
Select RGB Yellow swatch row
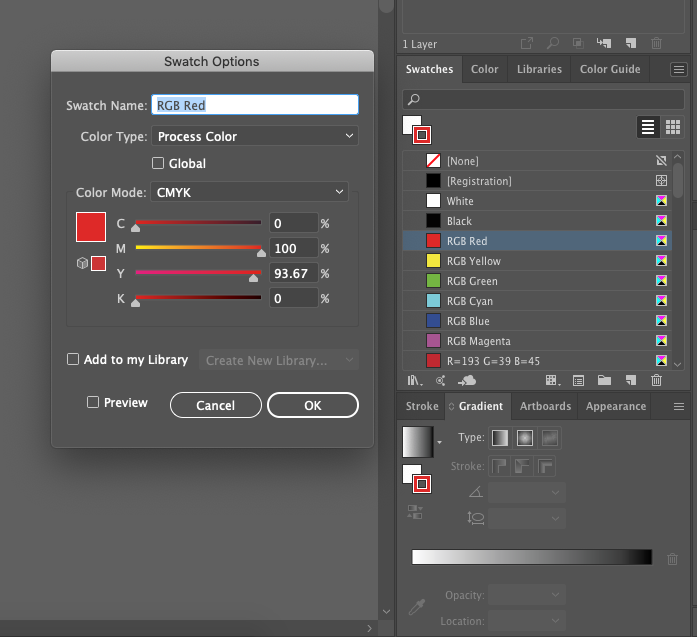[x=537, y=261]
